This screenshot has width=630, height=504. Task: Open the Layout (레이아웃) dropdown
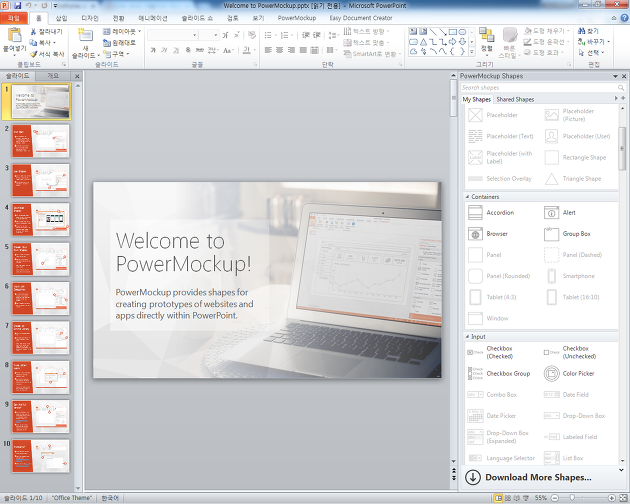point(122,31)
